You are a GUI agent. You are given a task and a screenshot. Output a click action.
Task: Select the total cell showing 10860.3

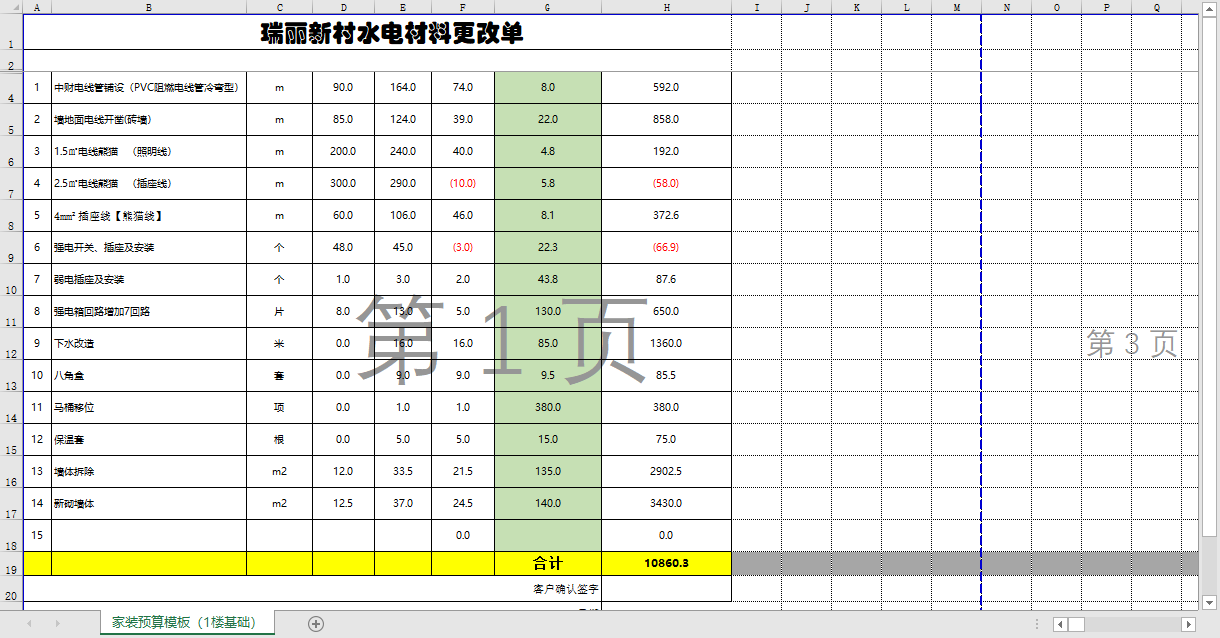click(666, 563)
